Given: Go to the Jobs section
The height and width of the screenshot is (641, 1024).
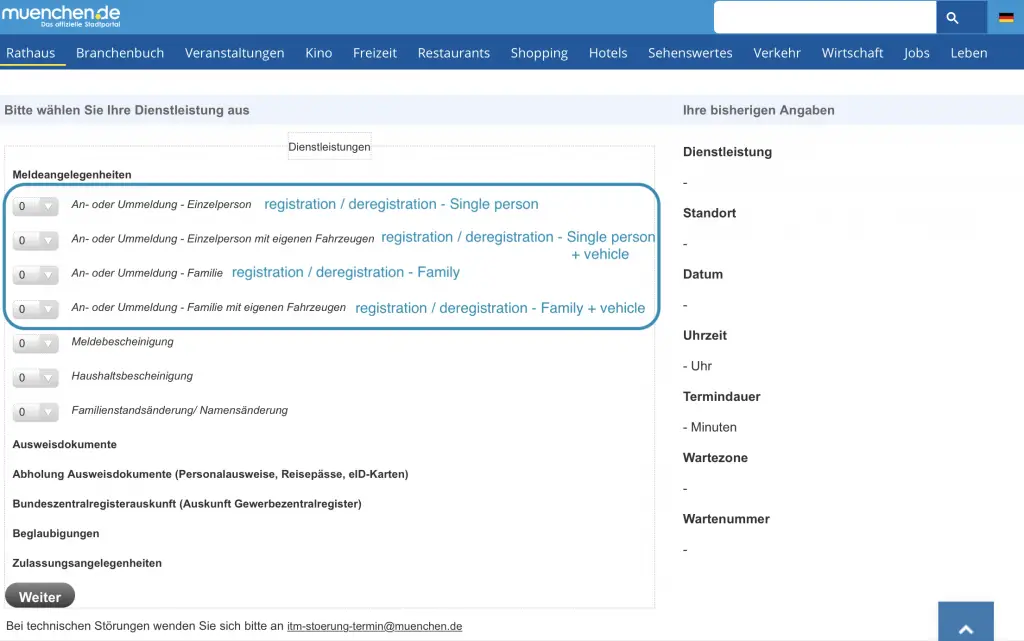Looking at the screenshot, I should (x=917, y=53).
